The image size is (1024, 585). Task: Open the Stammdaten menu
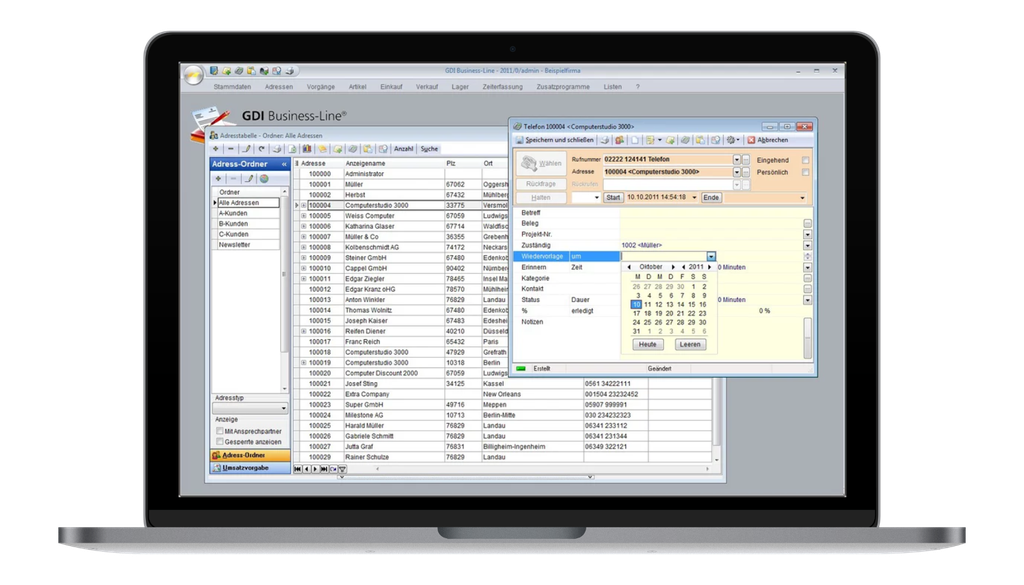coord(232,87)
